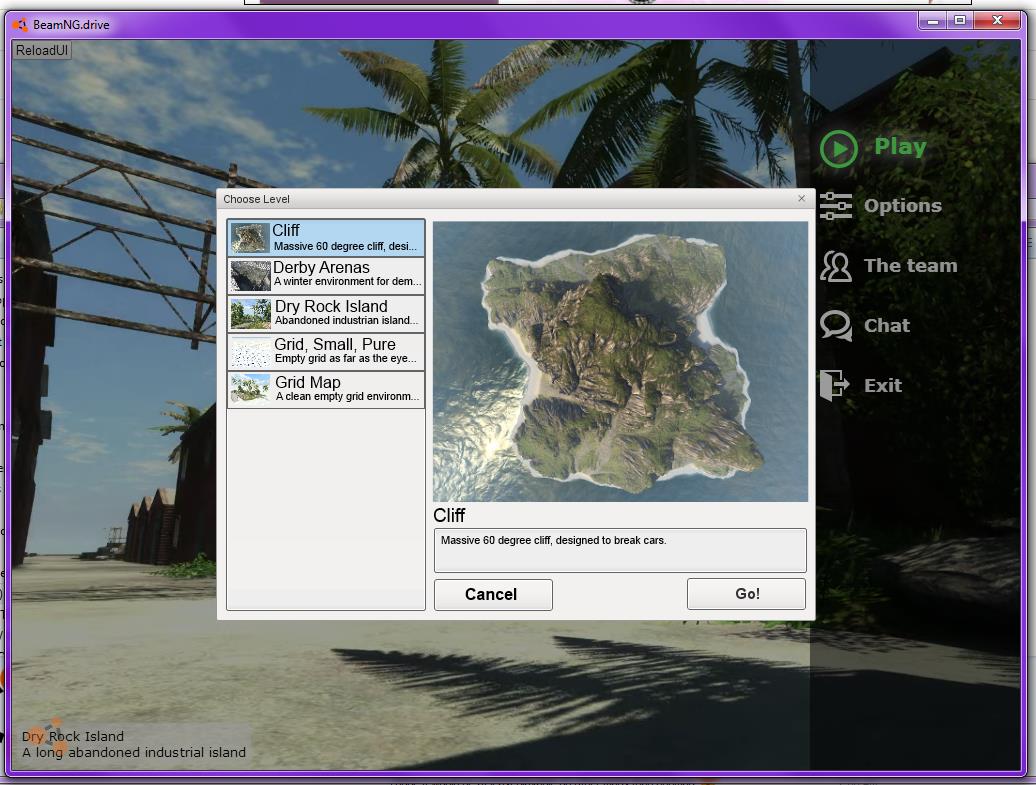Select the Grid Map level
The height and width of the screenshot is (785, 1036).
coord(326,390)
